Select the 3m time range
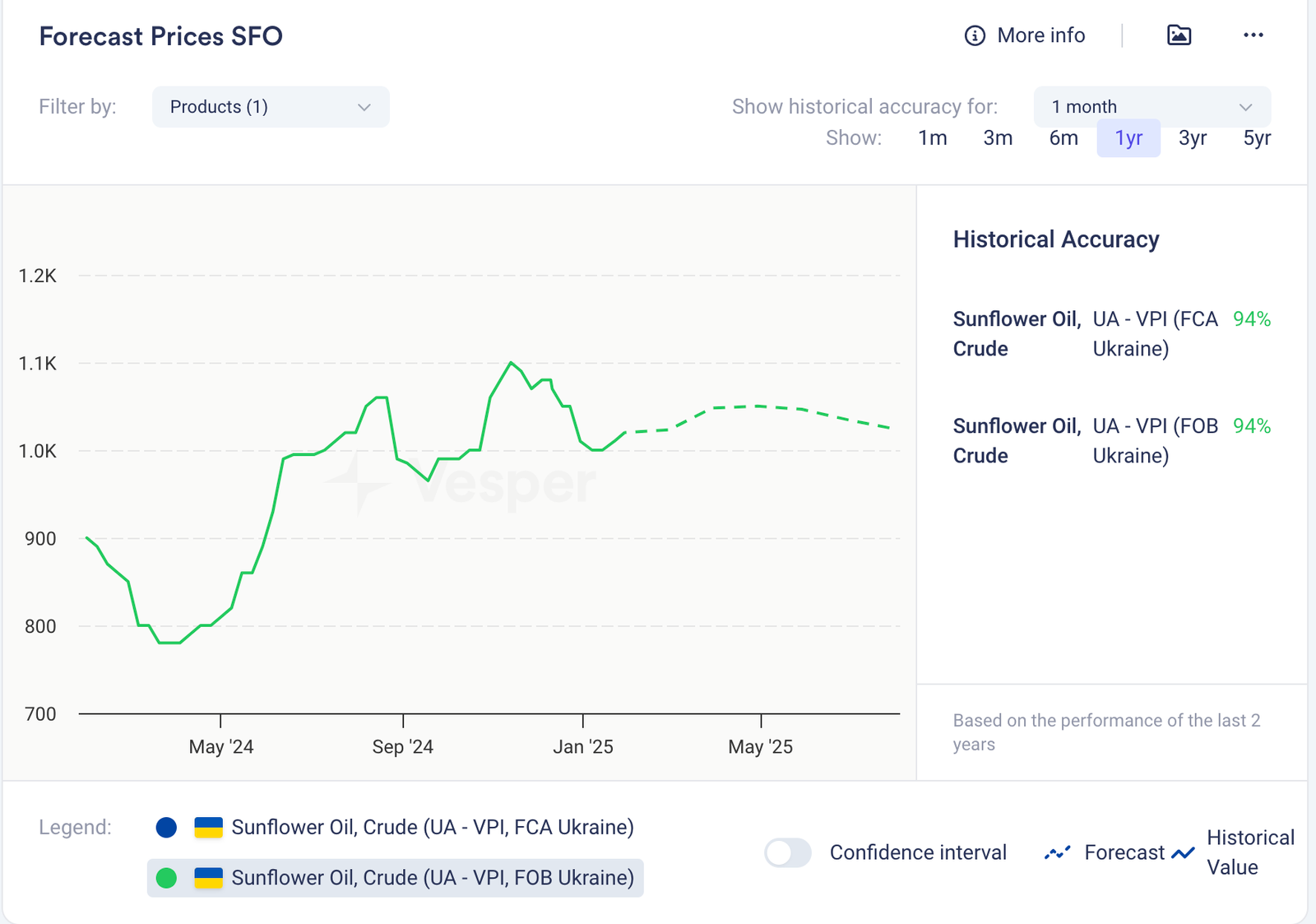The height and width of the screenshot is (924, 1316). tap(998, 138)
